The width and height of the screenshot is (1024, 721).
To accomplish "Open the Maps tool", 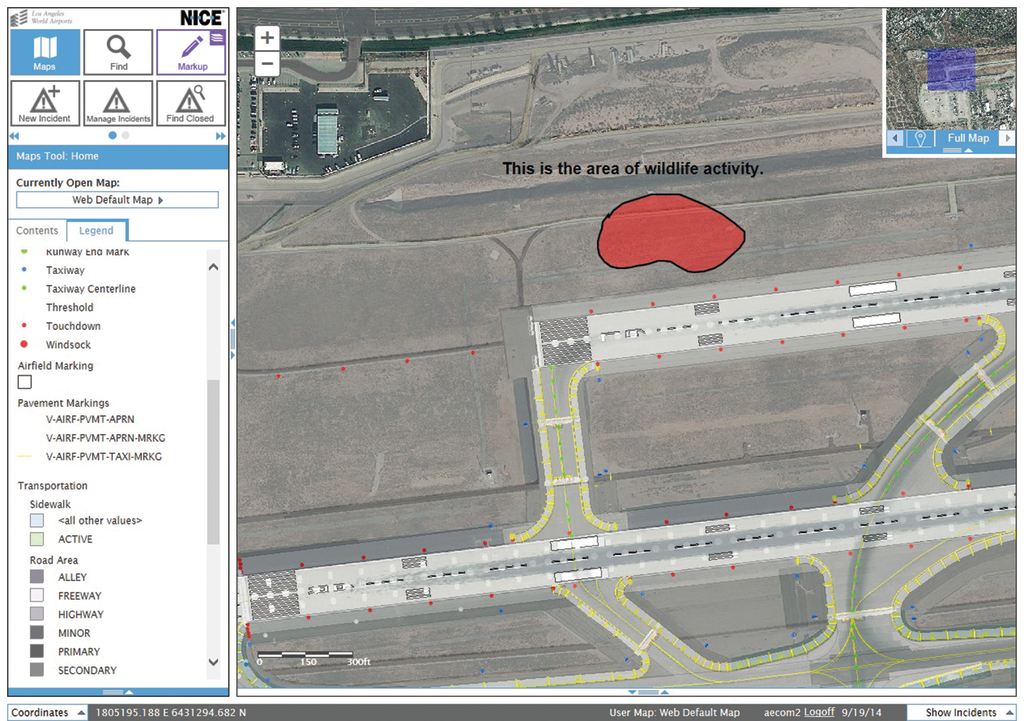I will 45,52.
